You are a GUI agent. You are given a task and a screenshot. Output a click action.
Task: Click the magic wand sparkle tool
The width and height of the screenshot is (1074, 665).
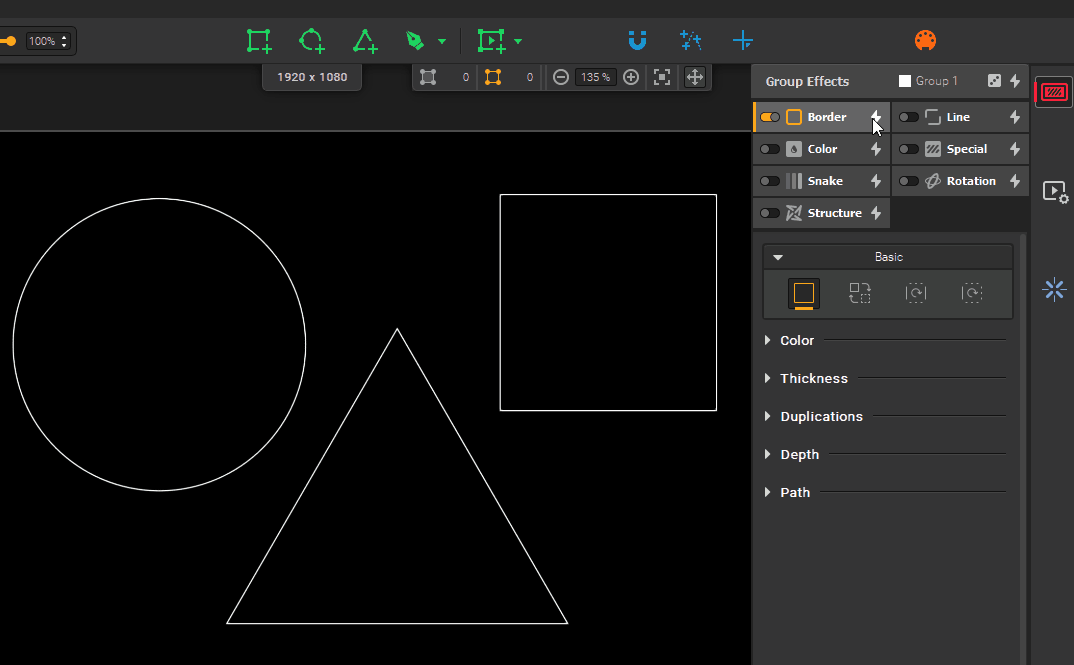pos(690,41)
